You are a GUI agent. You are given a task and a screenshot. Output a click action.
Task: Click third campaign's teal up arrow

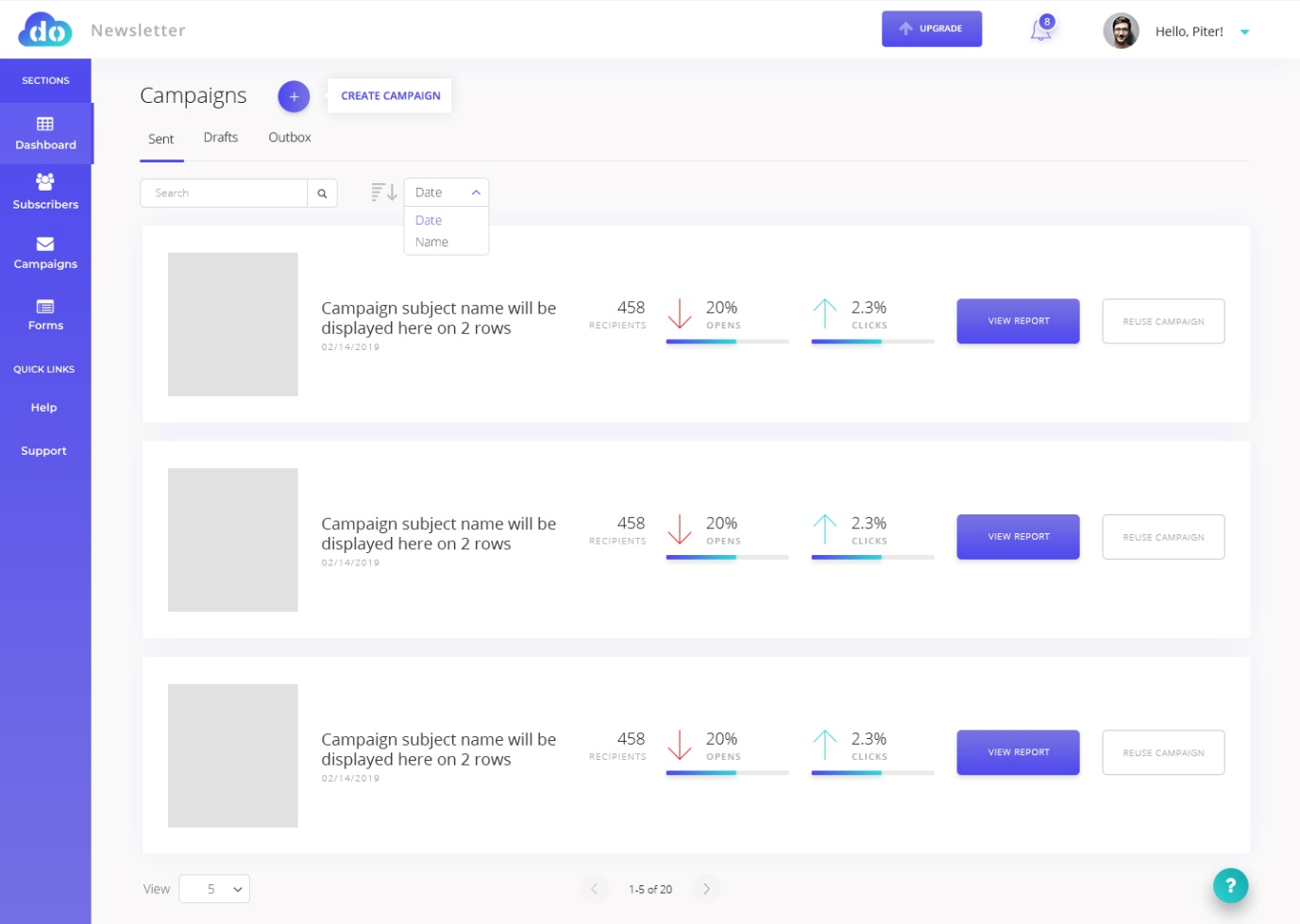[825, 745]
